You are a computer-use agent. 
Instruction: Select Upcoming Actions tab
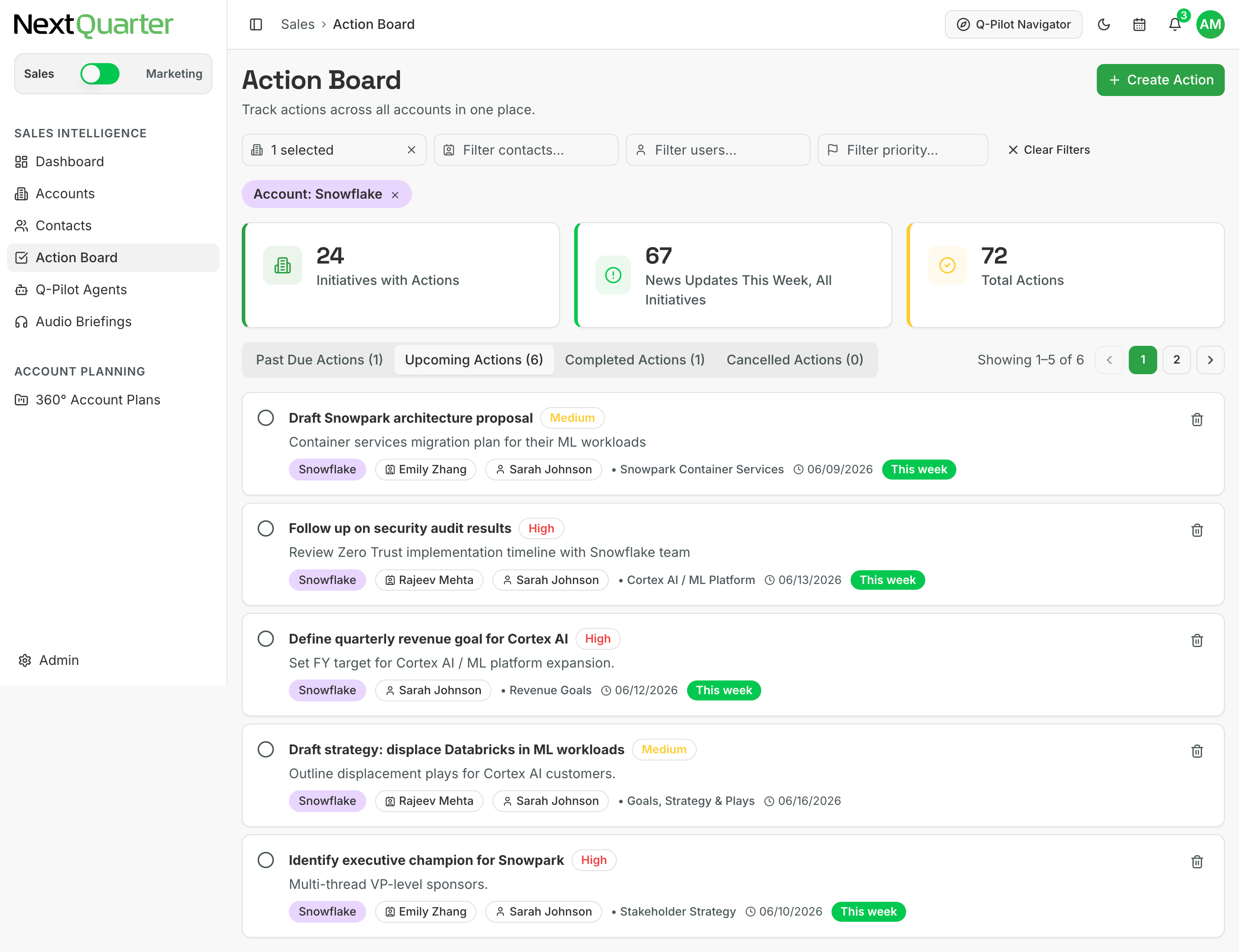coord(474,360)
